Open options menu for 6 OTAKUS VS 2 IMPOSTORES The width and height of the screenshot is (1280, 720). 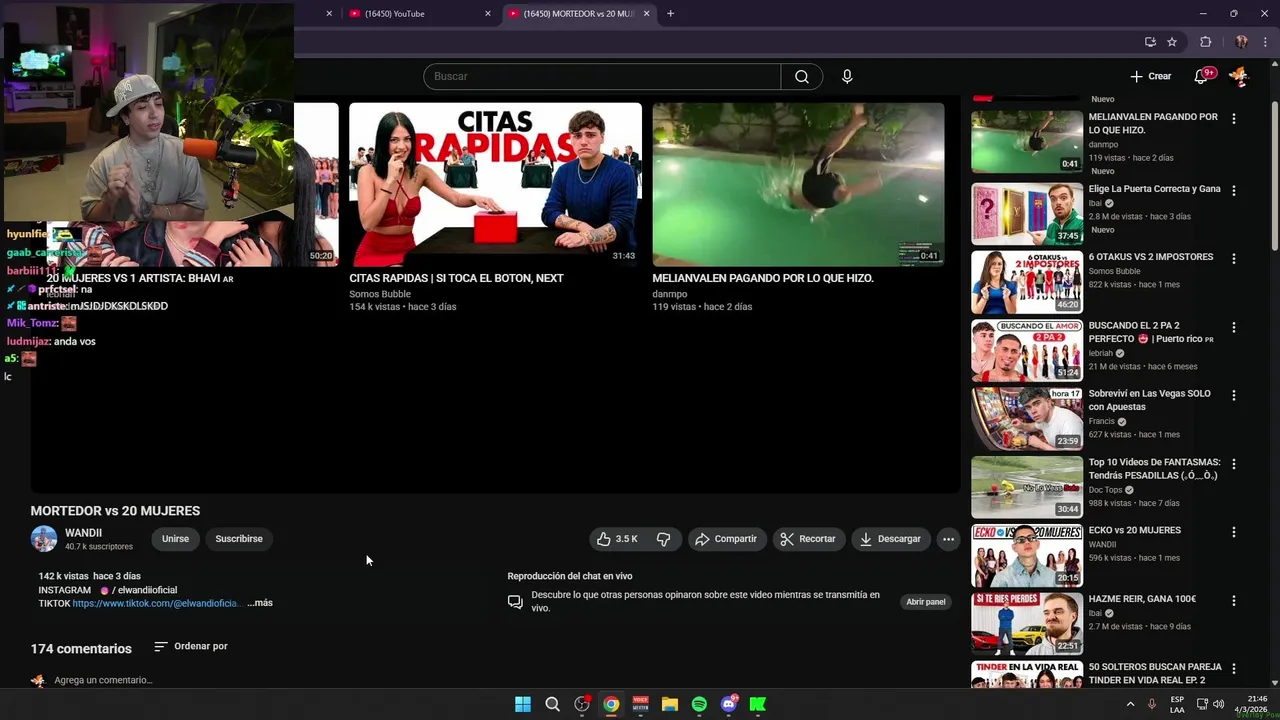(x=1234, y=259)
